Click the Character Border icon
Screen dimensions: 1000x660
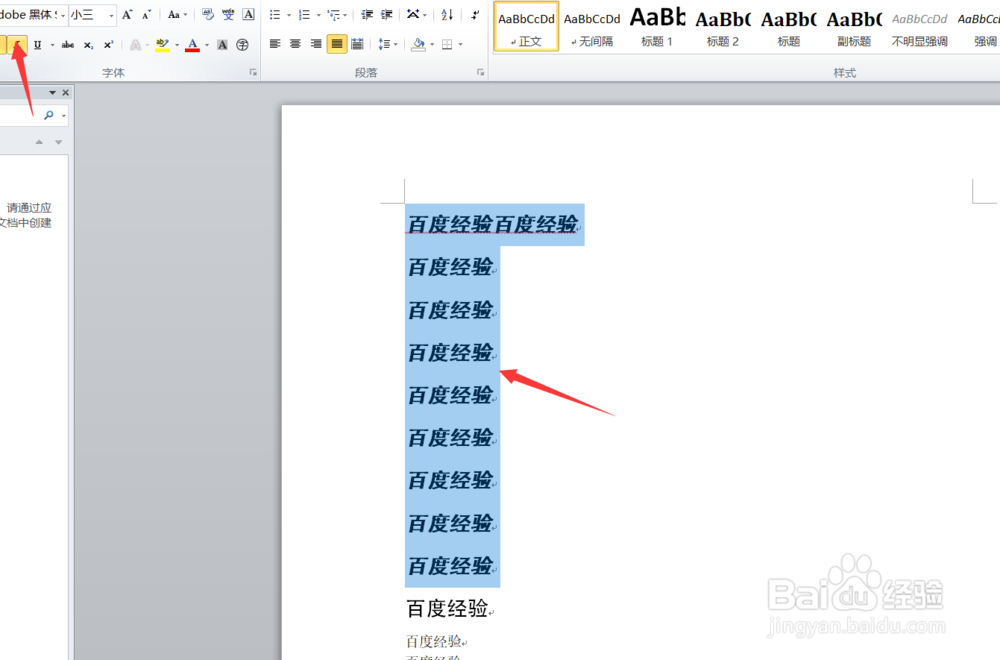pos(249,15)
